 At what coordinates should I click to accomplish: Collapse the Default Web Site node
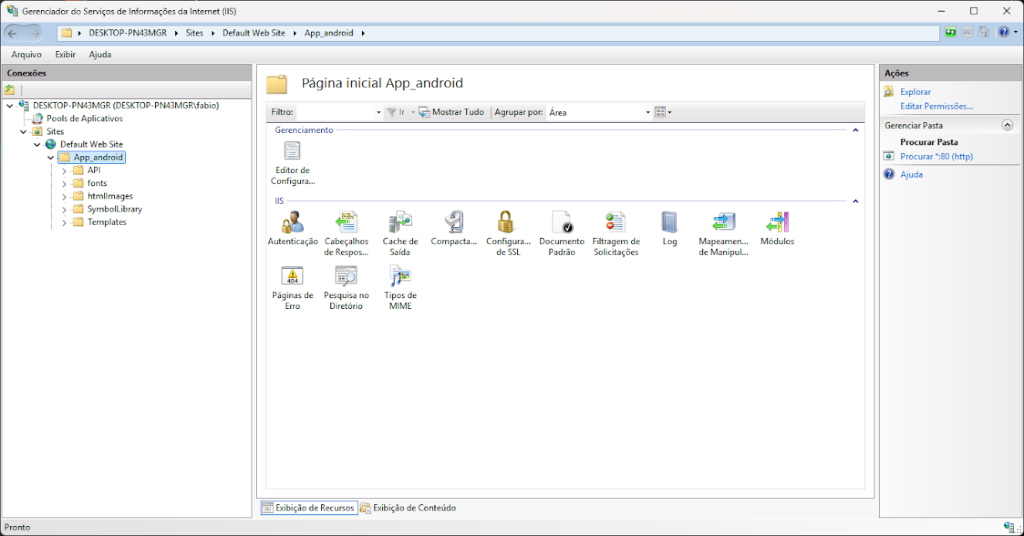[x=37, y=144]
